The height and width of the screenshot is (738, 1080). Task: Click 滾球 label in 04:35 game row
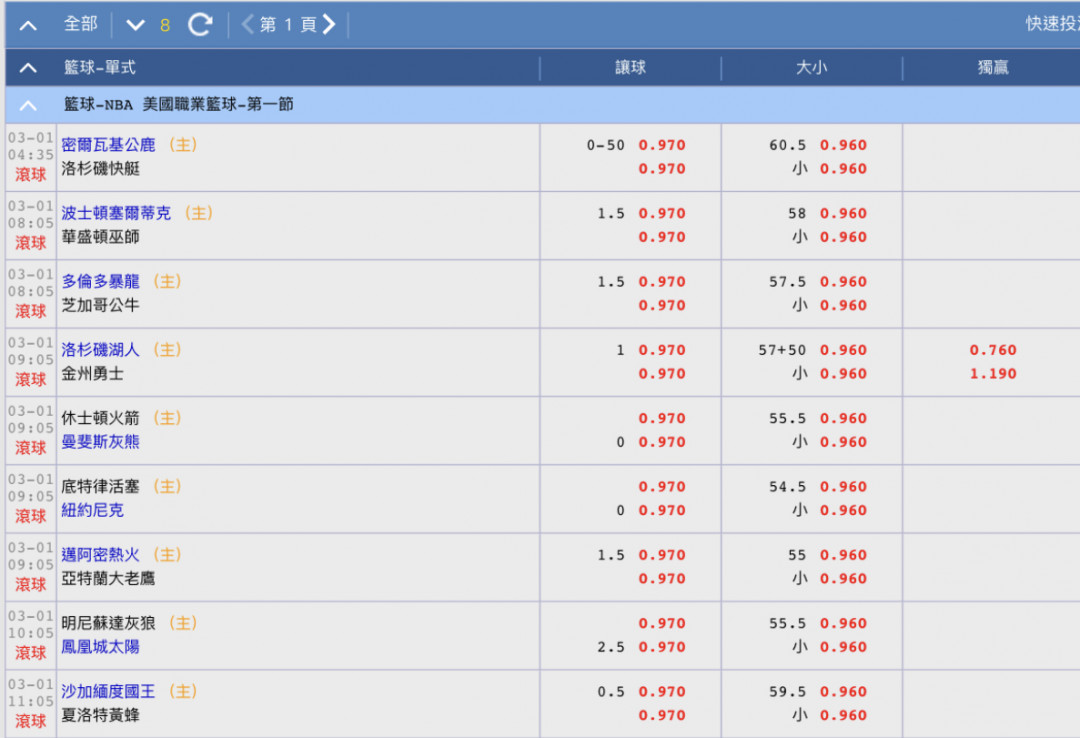[x=30, y=174]
